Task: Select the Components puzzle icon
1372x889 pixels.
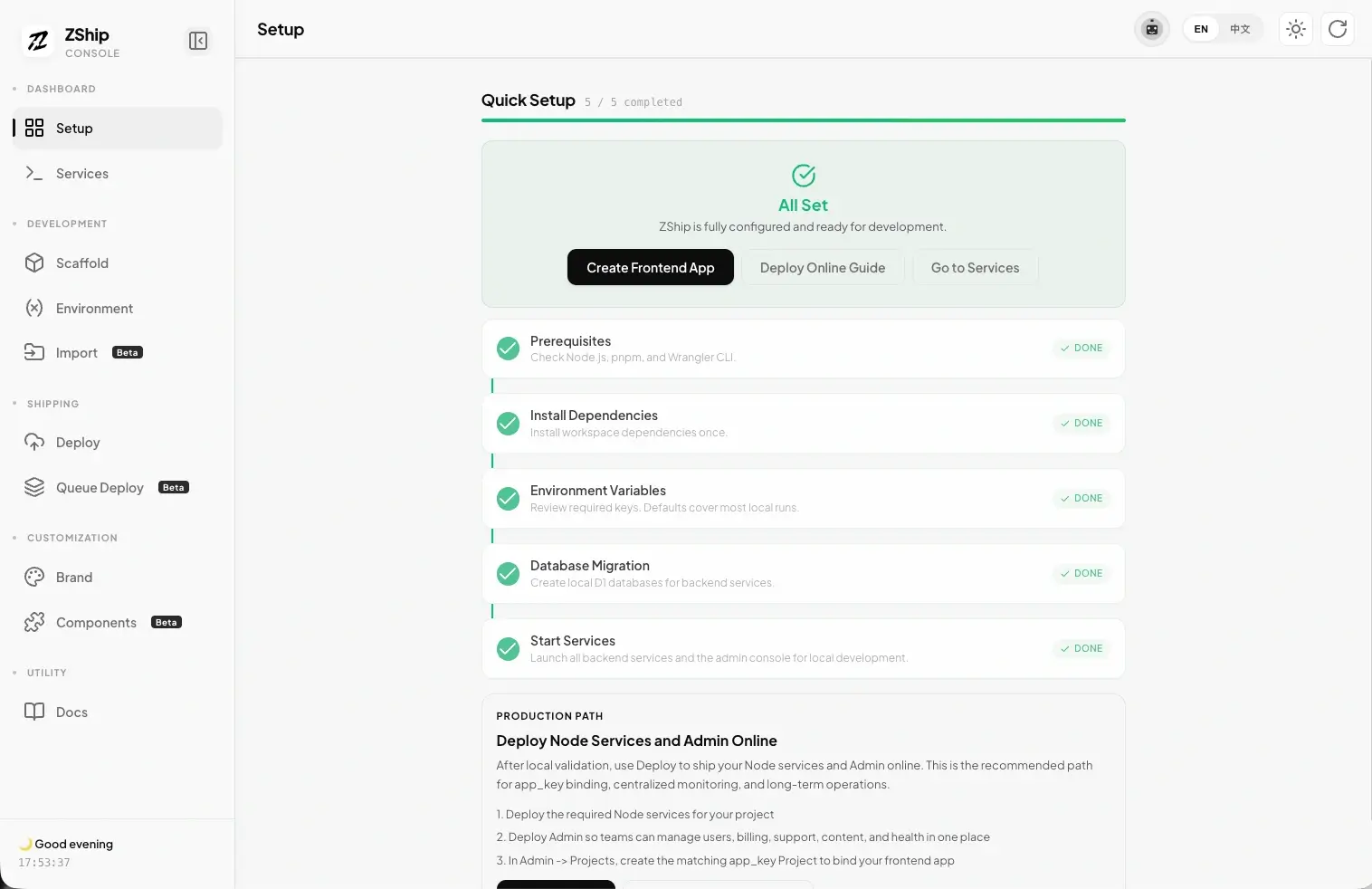Action: click(x=34, y=622)
